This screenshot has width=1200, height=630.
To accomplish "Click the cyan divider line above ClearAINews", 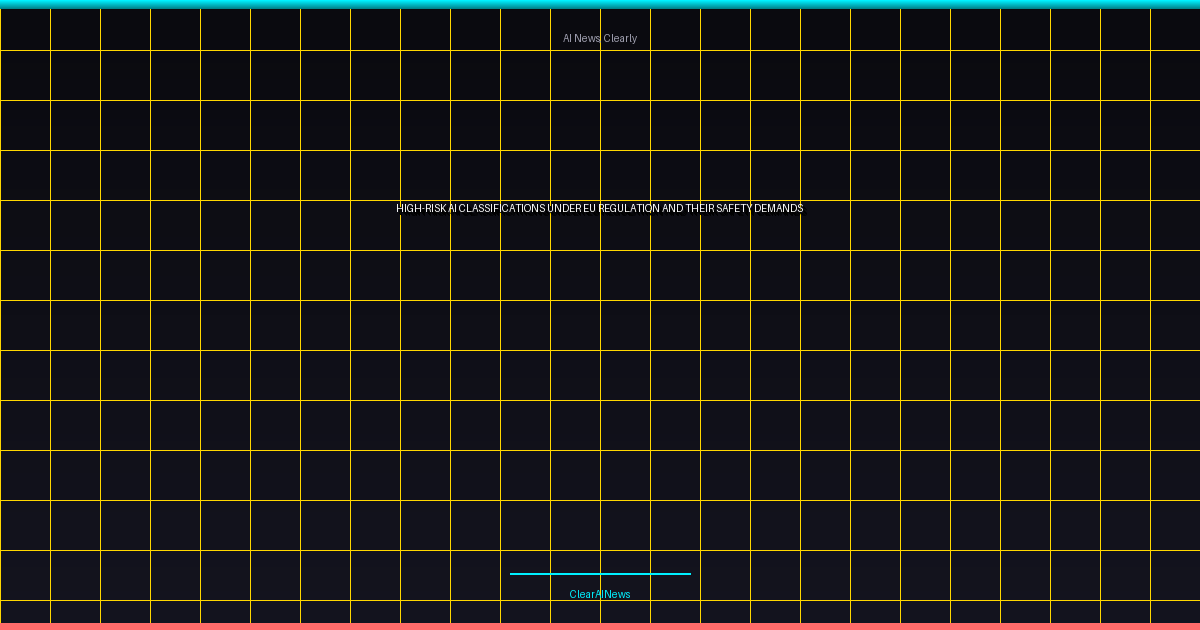I will [x=600, y=574].
